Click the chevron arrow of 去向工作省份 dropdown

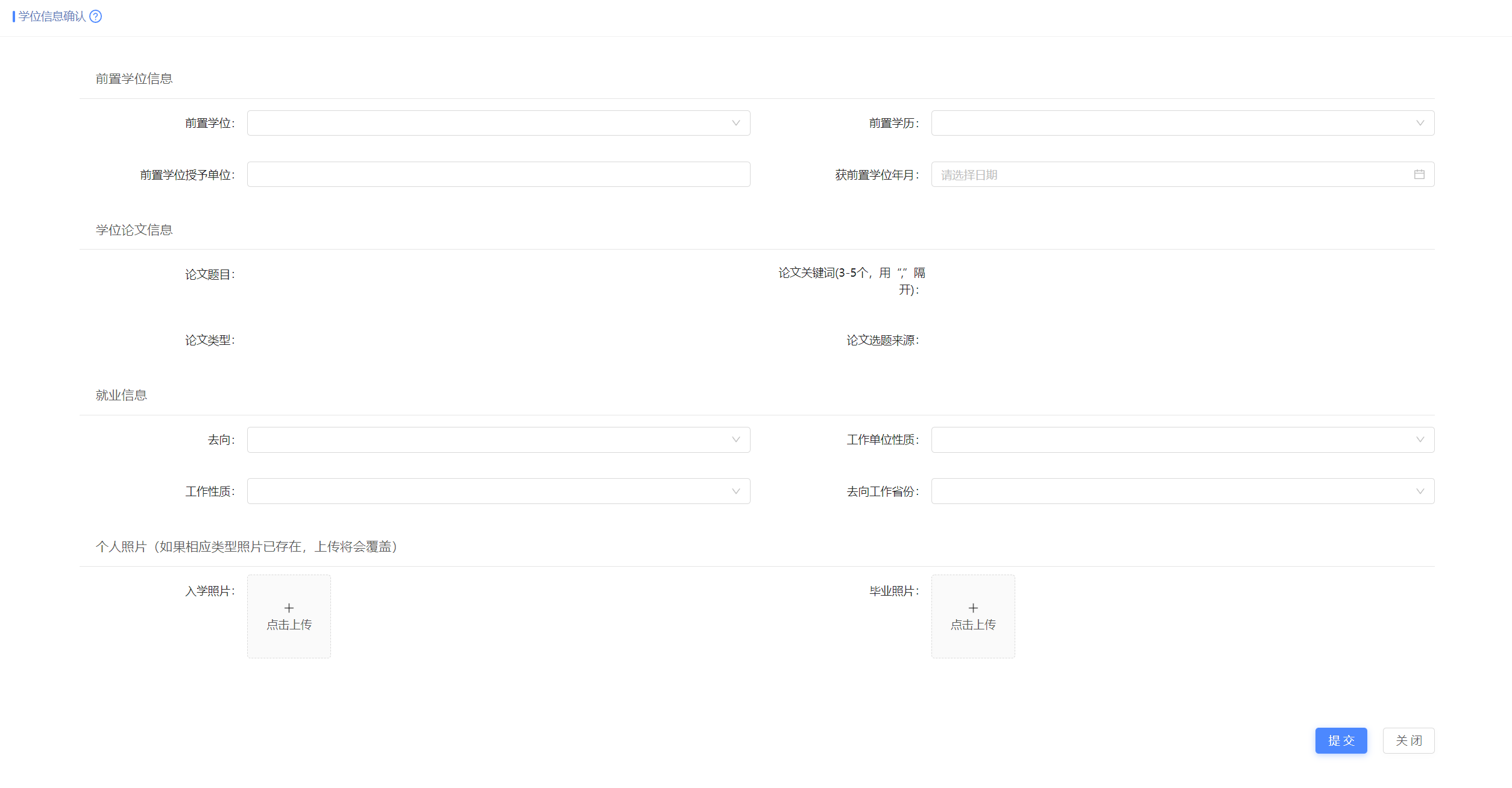tap(1420, 491)
